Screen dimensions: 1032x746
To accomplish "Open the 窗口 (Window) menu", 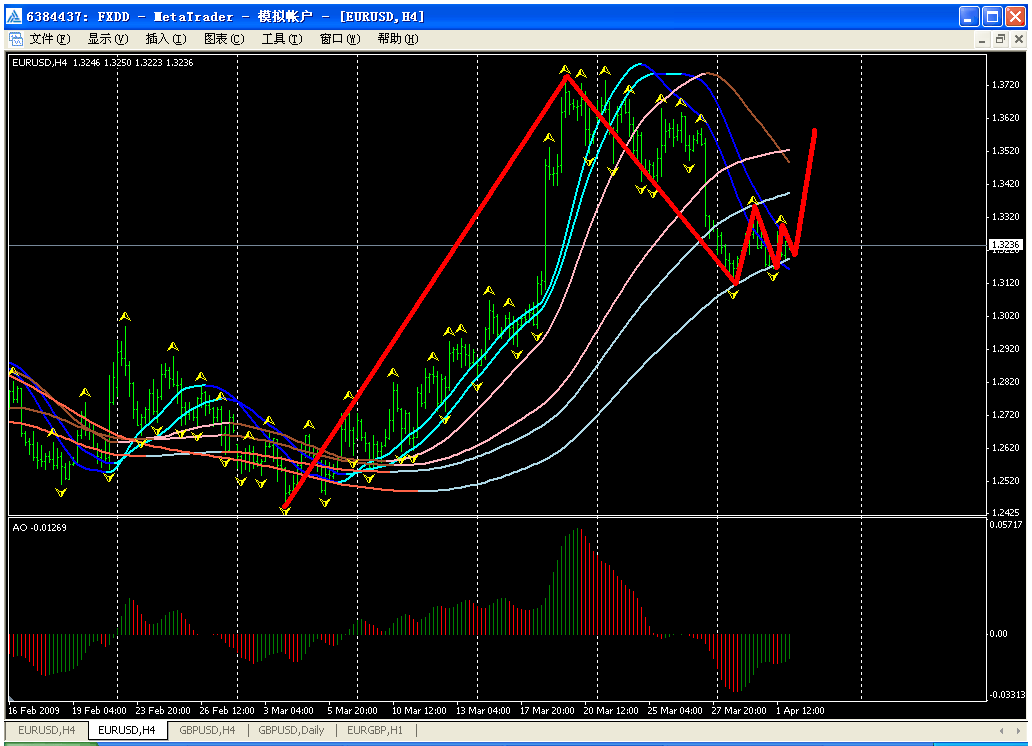I will pyautogui.click(x=340, y=39).
